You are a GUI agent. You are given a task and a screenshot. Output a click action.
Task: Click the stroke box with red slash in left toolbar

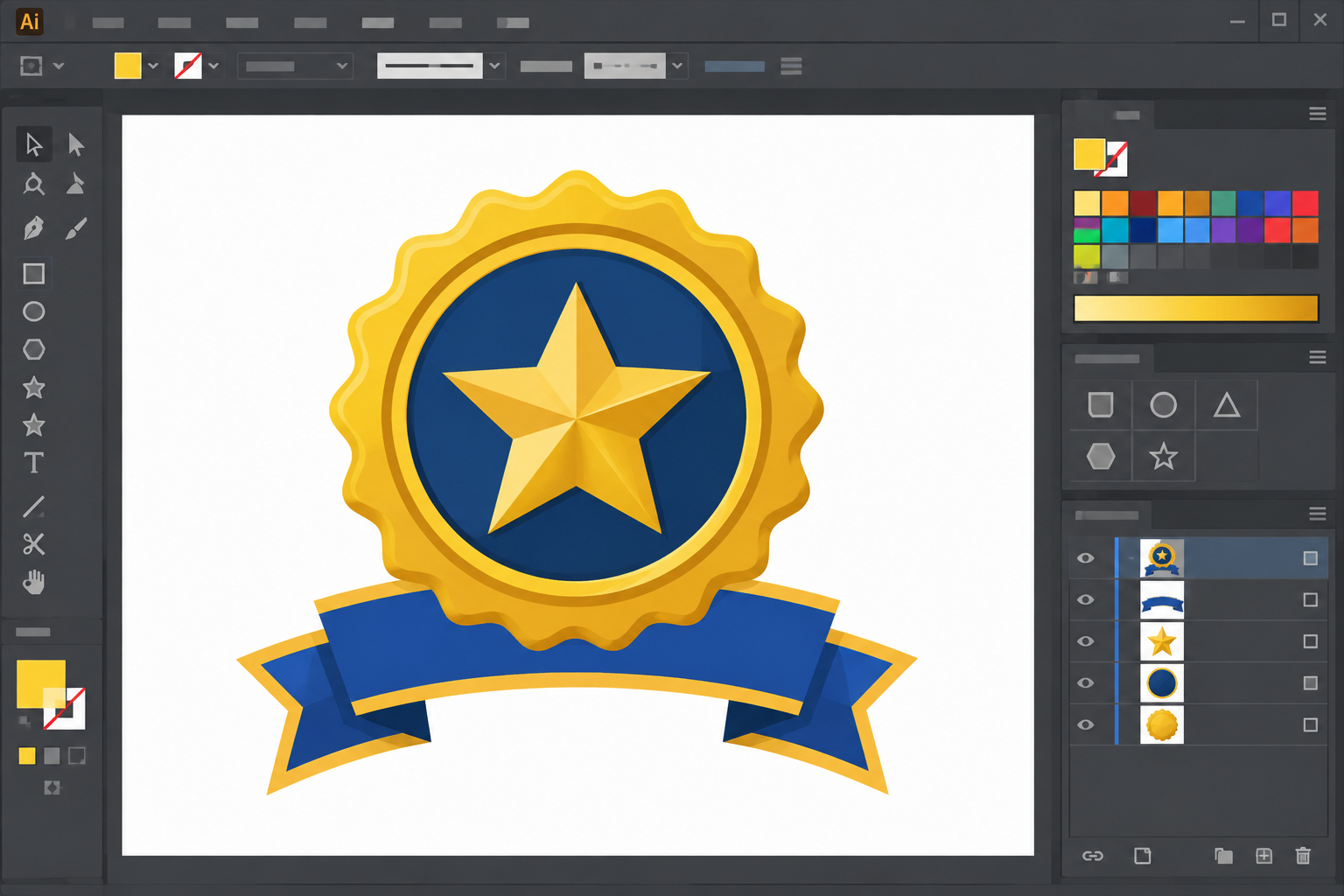65,709
